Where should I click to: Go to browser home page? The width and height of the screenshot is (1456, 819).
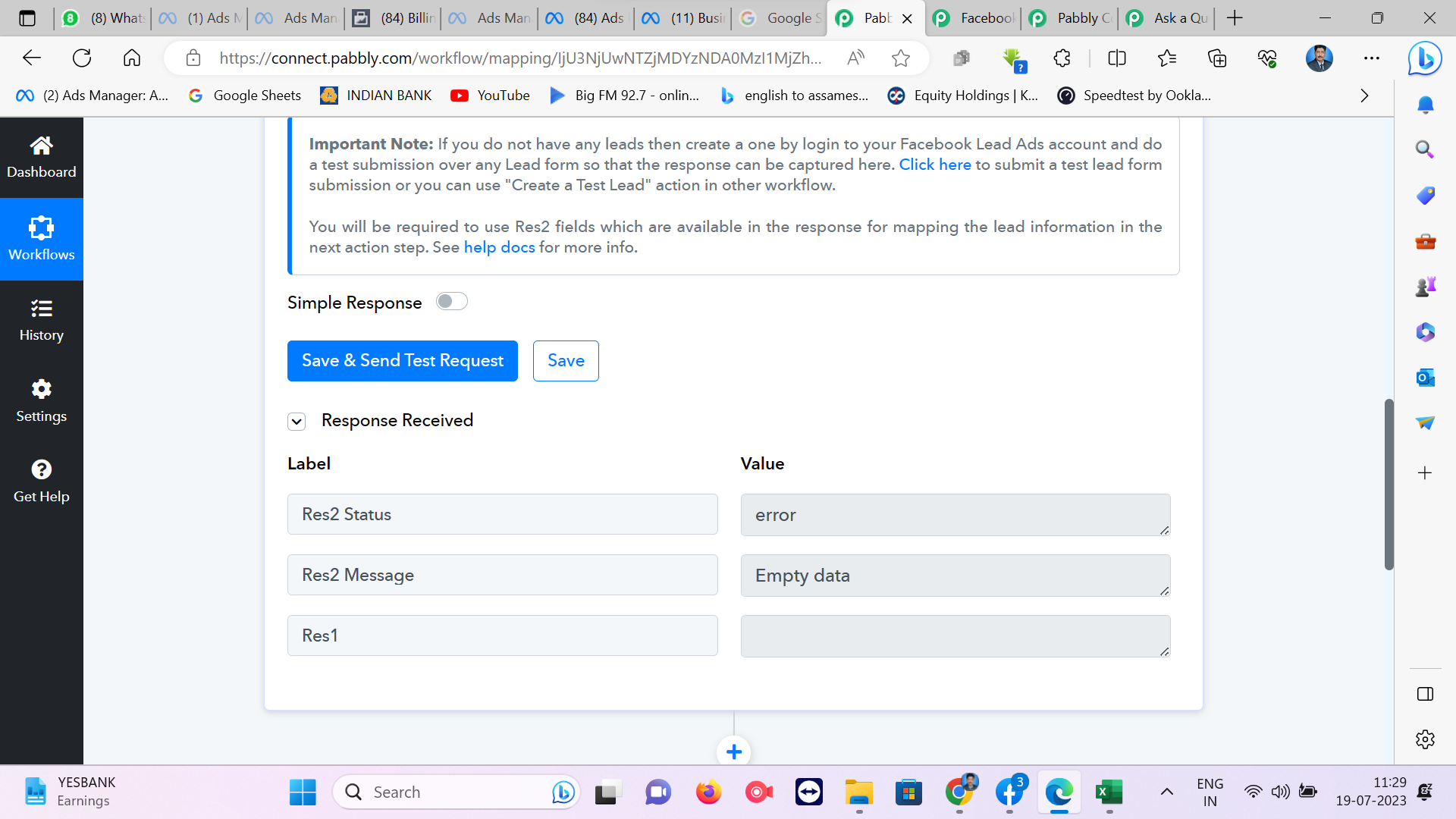[132, 58]
